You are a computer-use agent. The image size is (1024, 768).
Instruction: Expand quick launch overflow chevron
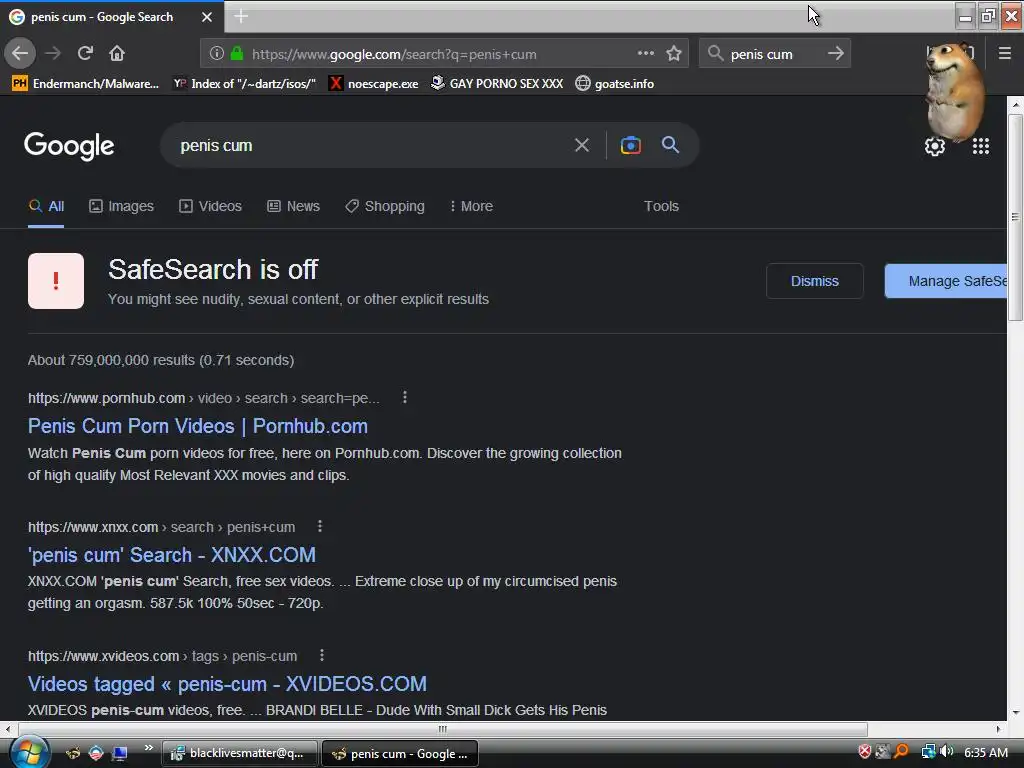tap(149, 748)
